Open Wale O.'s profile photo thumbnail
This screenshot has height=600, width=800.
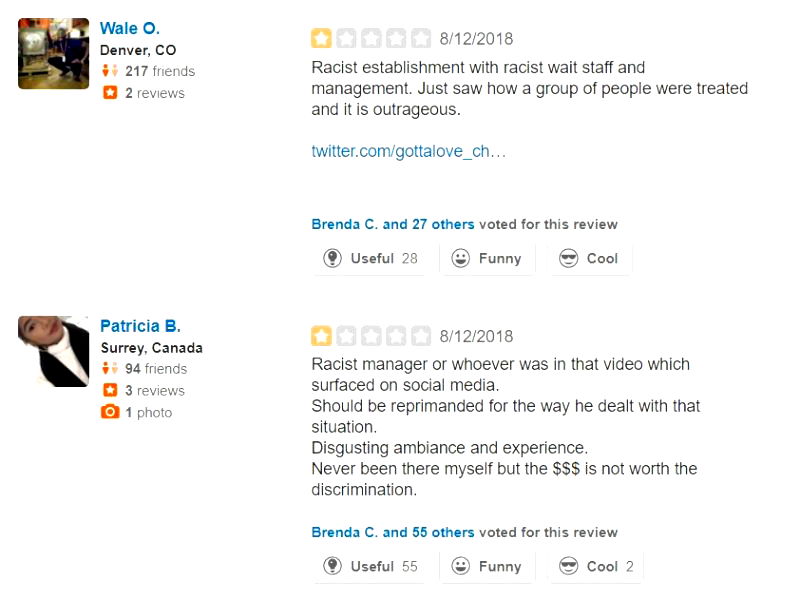[53, 54]
